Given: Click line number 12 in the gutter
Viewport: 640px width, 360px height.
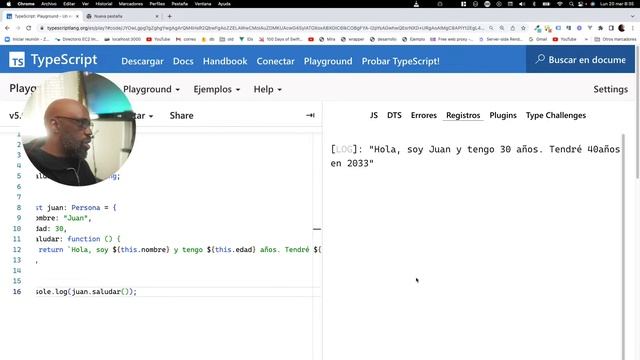Looking at the screenshot, I should (17, 249).
